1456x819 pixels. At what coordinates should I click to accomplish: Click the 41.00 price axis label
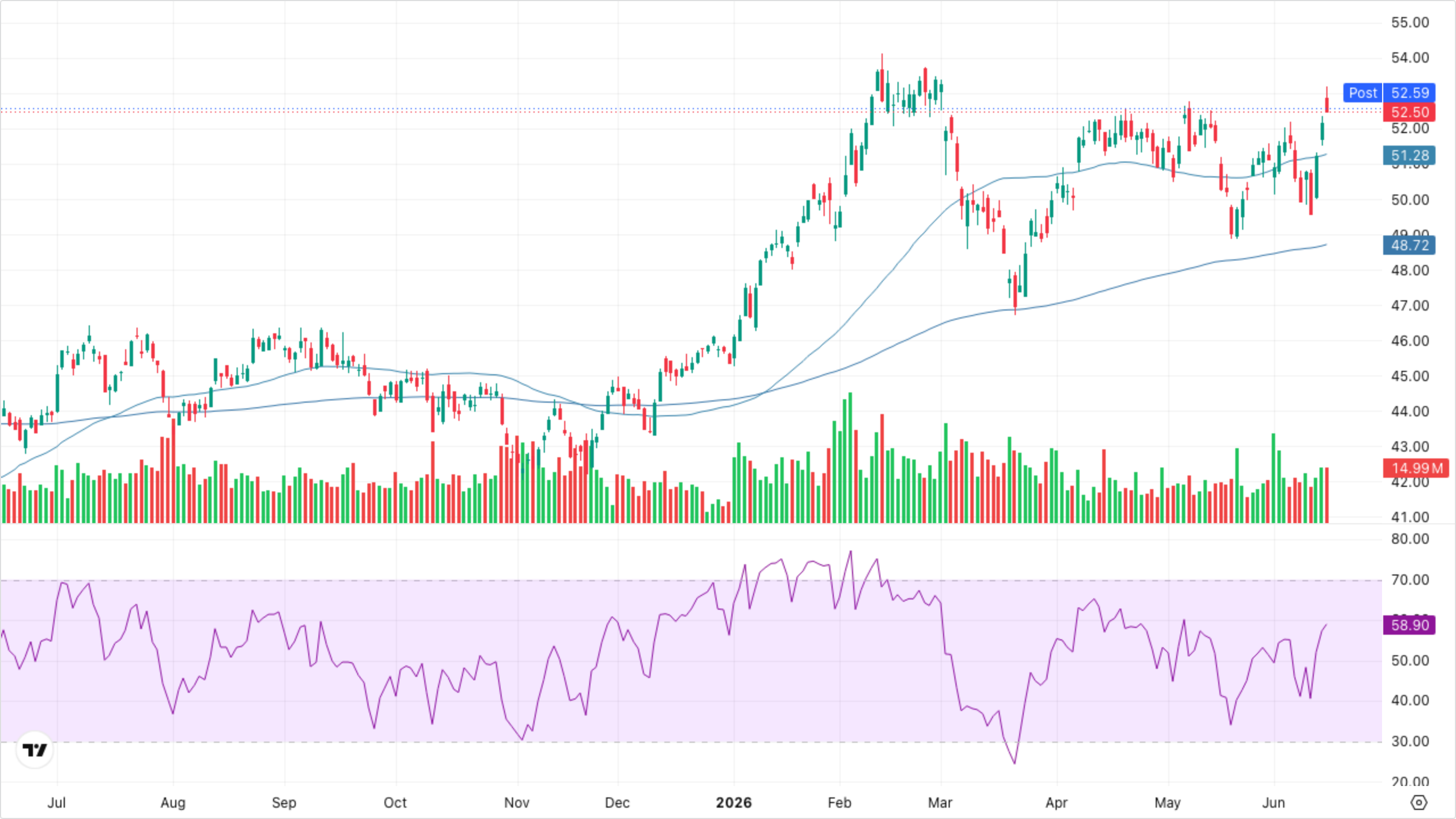[1410, 517]
